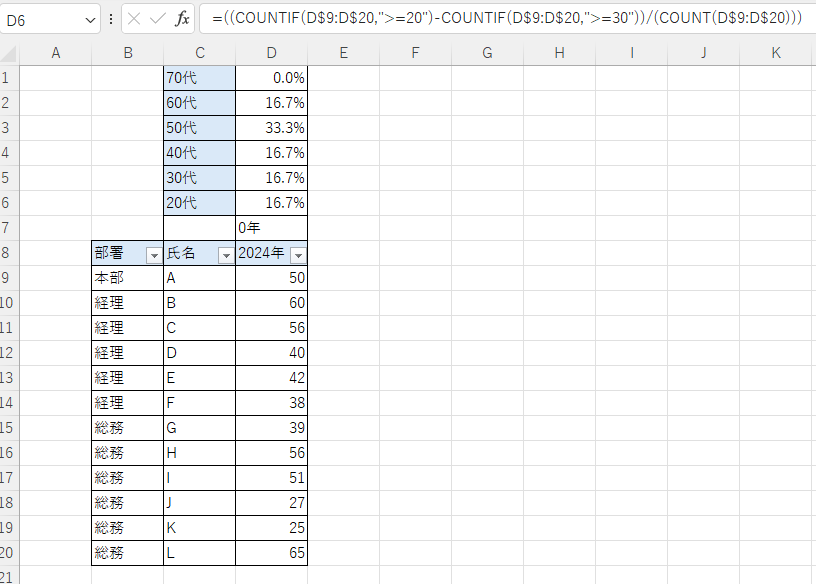Select column K header
The height and width of the screenshot is (584, 816).
[x=776, y=53]
